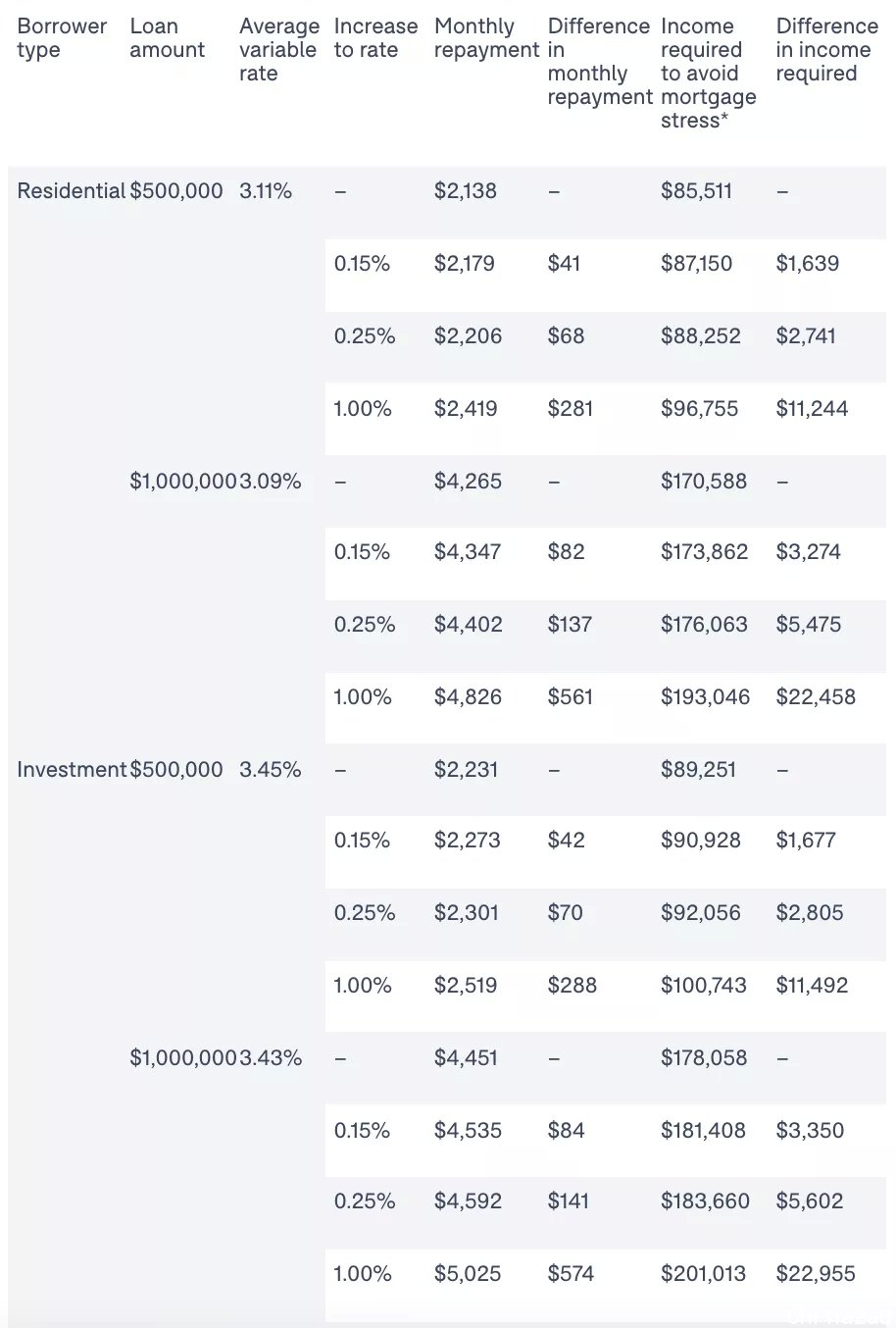Select the Monthly repayment column header
The width and height of the screenshot is (896, 1328).
[x=486, y=38]
